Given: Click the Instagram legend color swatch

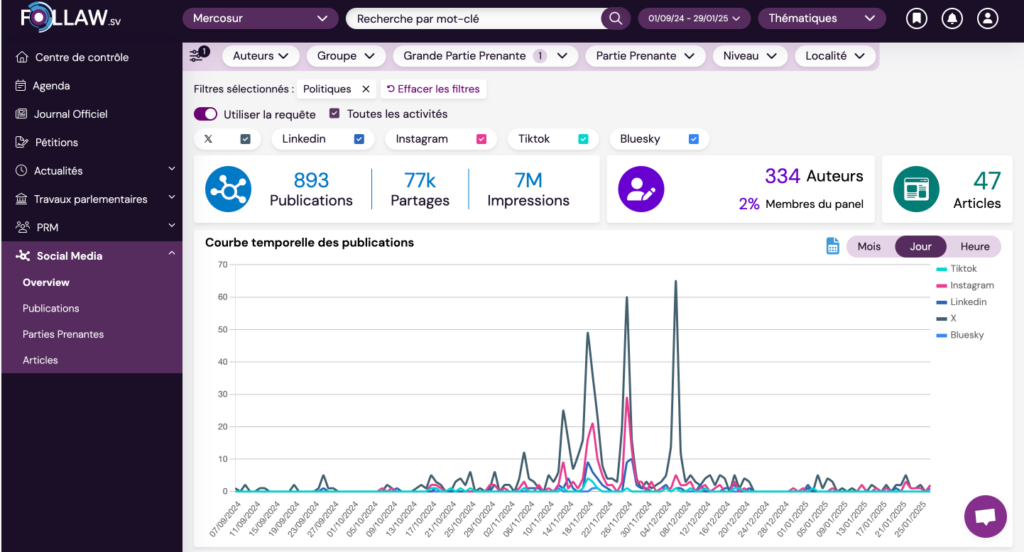Looking at the screenshot, I should 941,285.
